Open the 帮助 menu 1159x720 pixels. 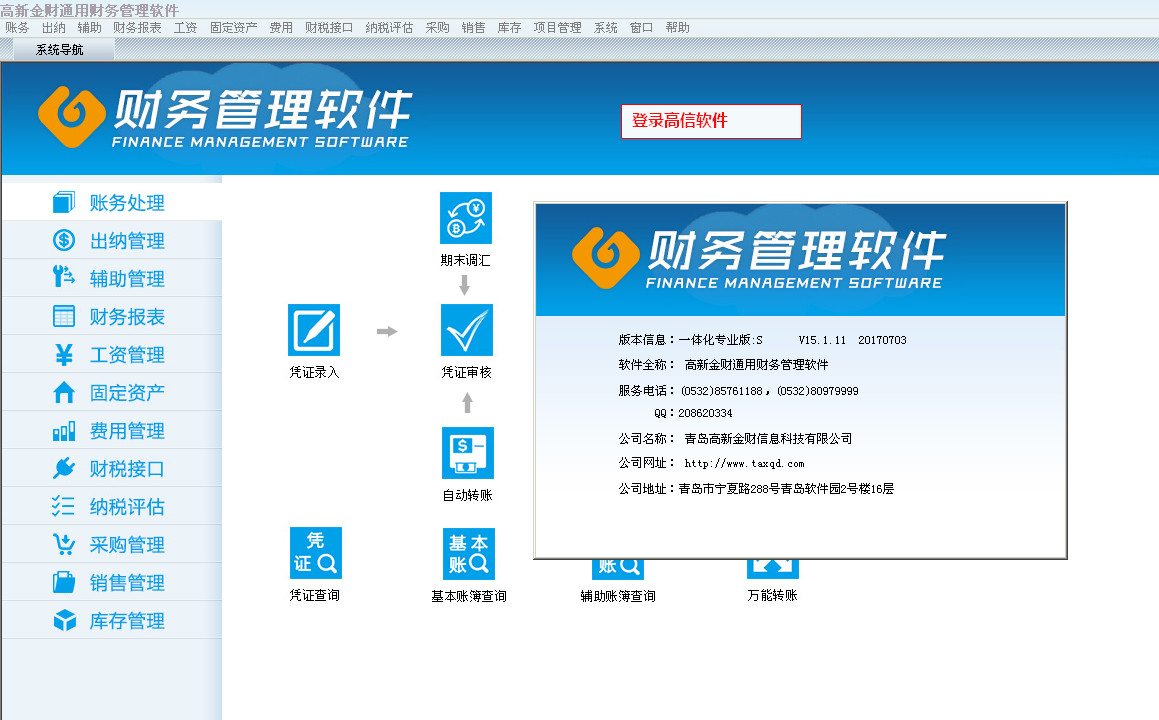(x=677, y=28)
